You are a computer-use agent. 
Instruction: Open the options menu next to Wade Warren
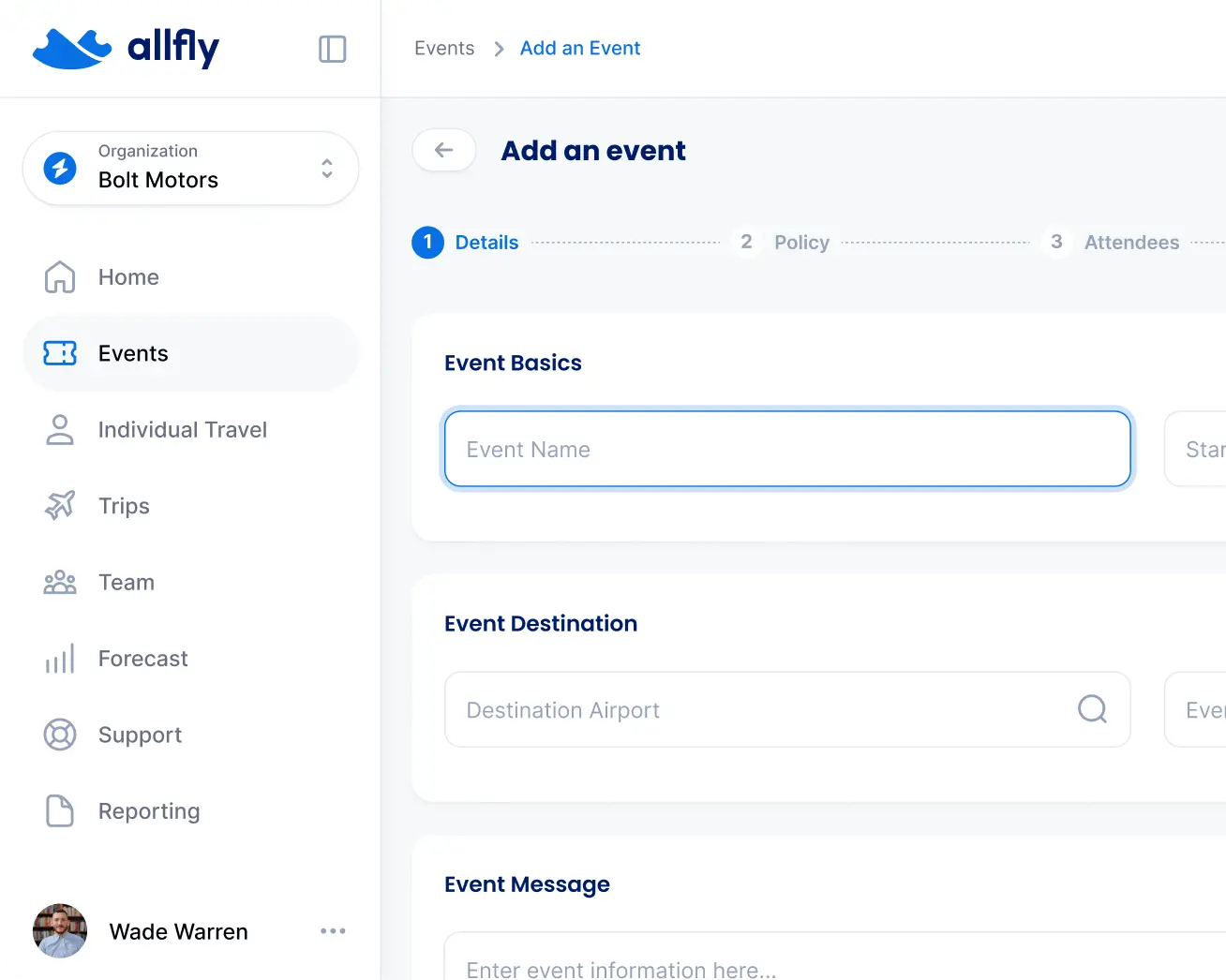pyautogui.click(x=333, y=931)
